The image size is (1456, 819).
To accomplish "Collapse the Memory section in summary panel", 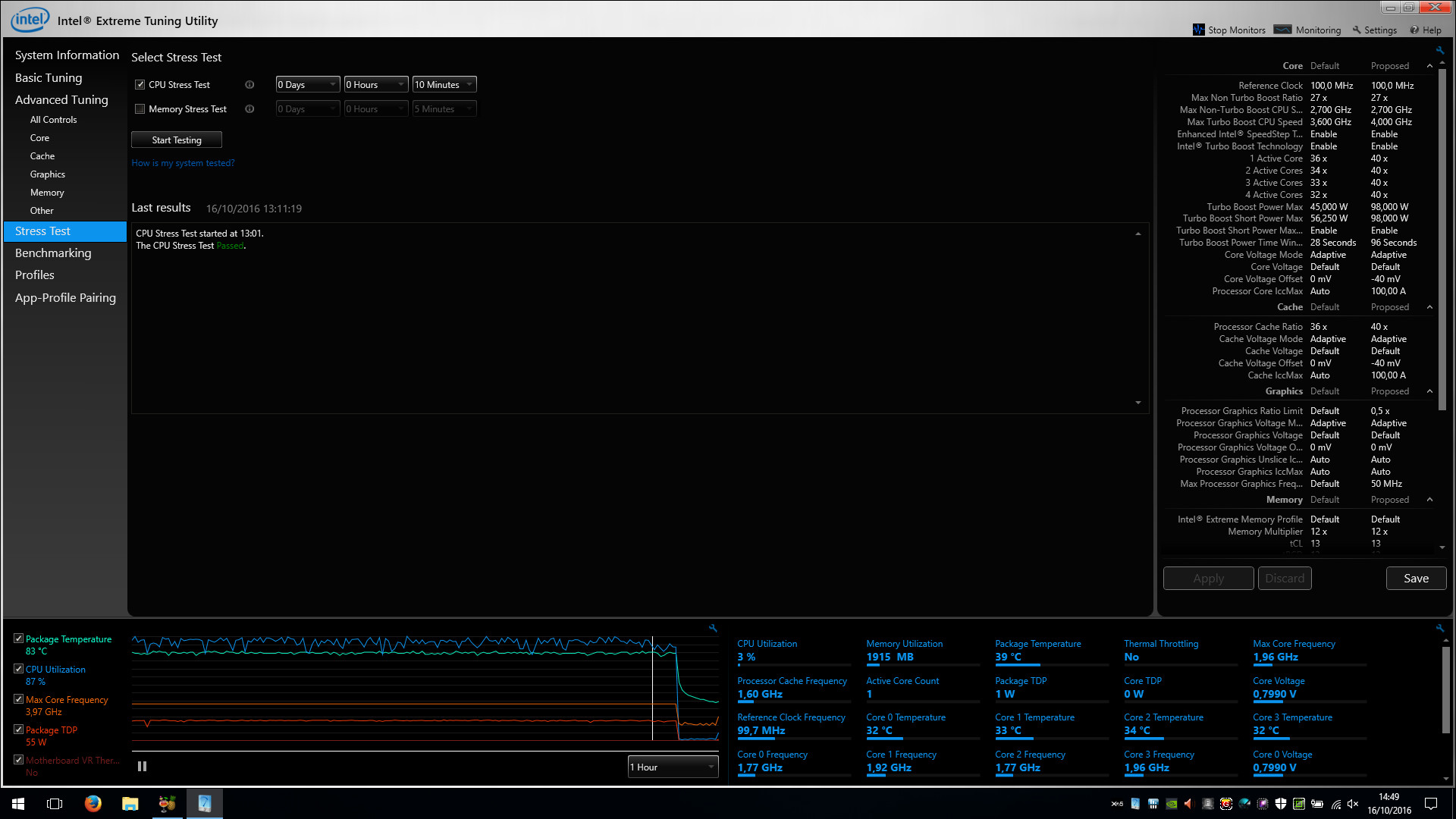I will [1429, 500].
